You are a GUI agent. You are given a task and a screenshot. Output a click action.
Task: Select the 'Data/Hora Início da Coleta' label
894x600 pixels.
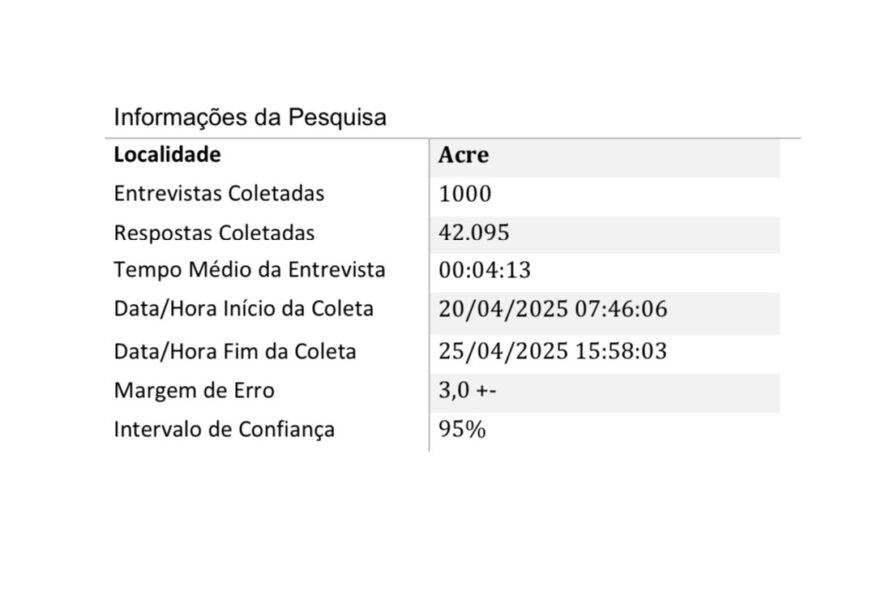click(244, 309)
